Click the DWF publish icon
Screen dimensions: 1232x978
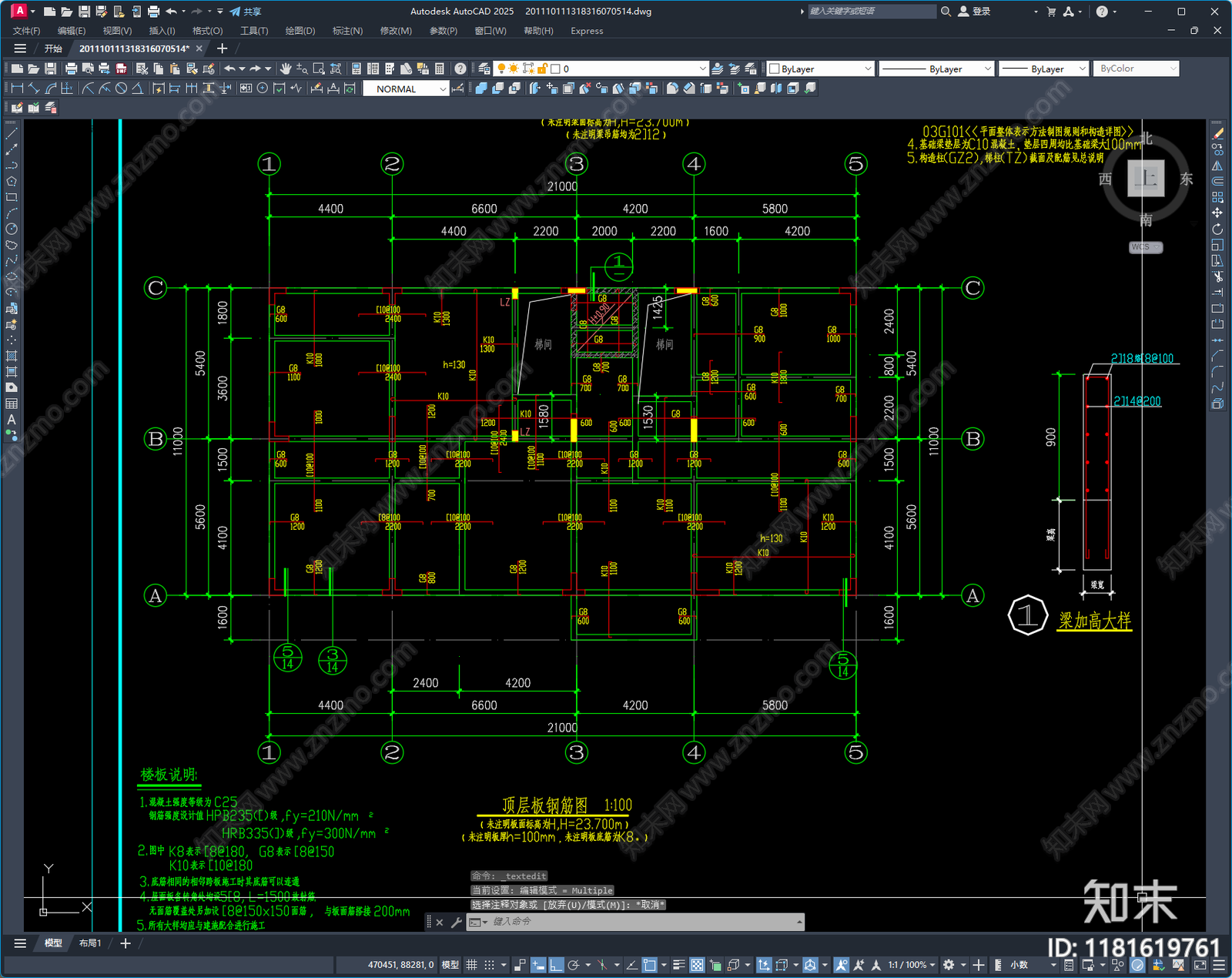coord(121,69)
